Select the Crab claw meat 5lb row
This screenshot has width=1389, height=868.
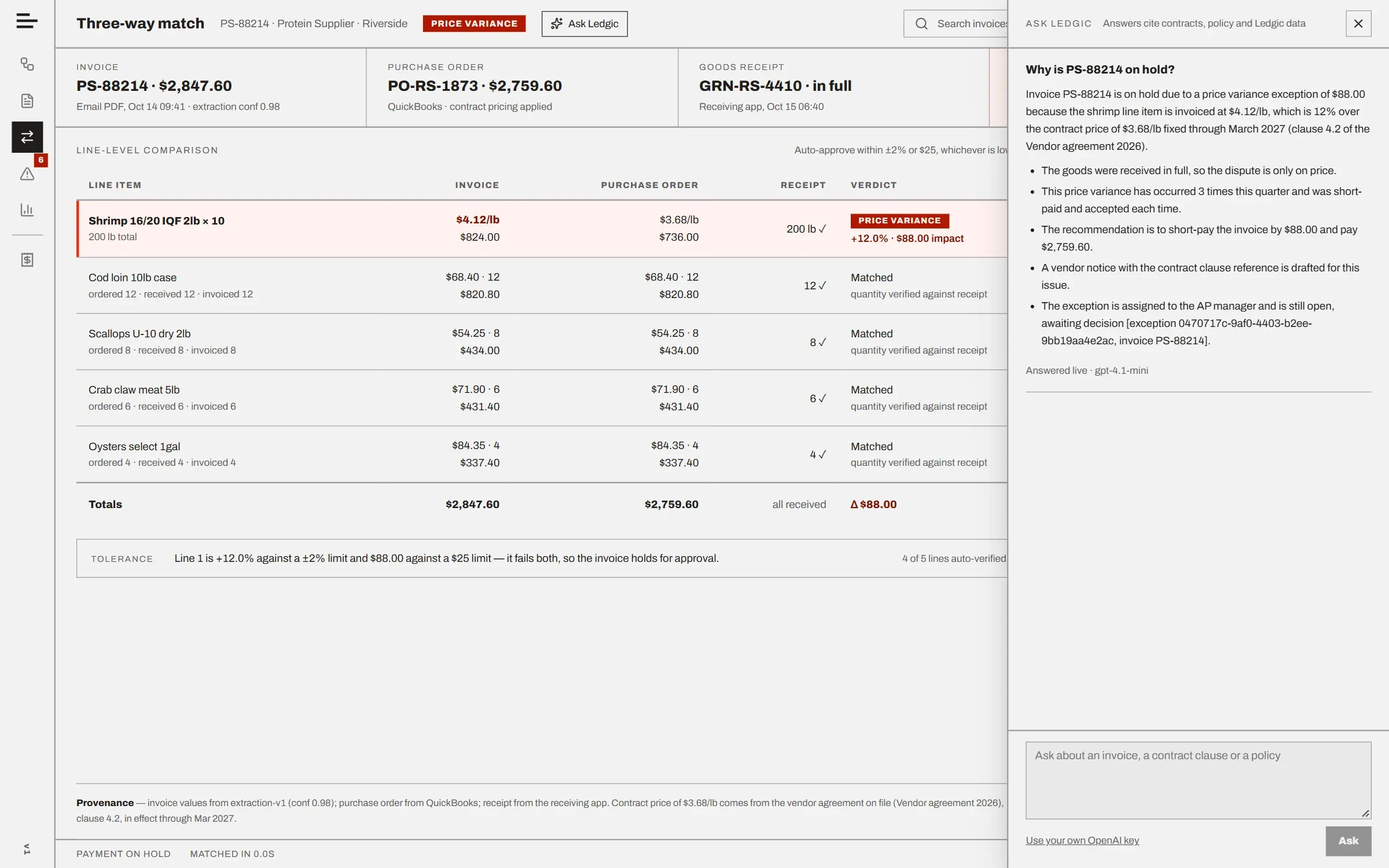542,398
